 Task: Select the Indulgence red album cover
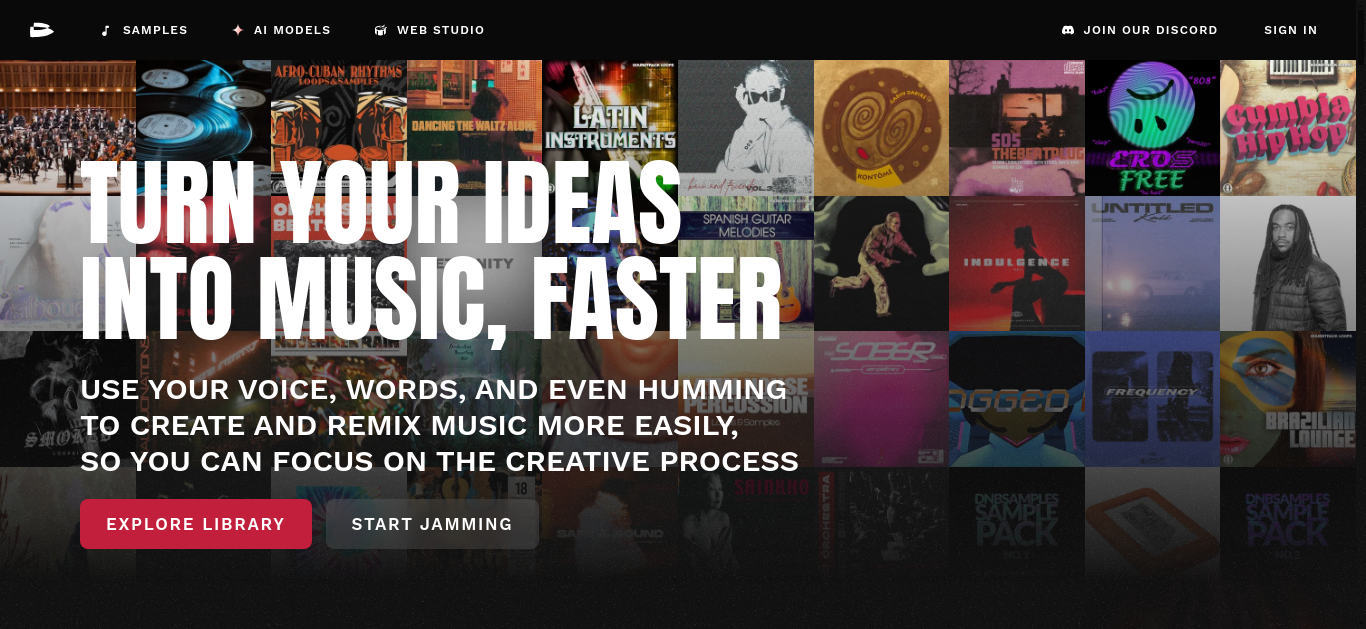1017,264
